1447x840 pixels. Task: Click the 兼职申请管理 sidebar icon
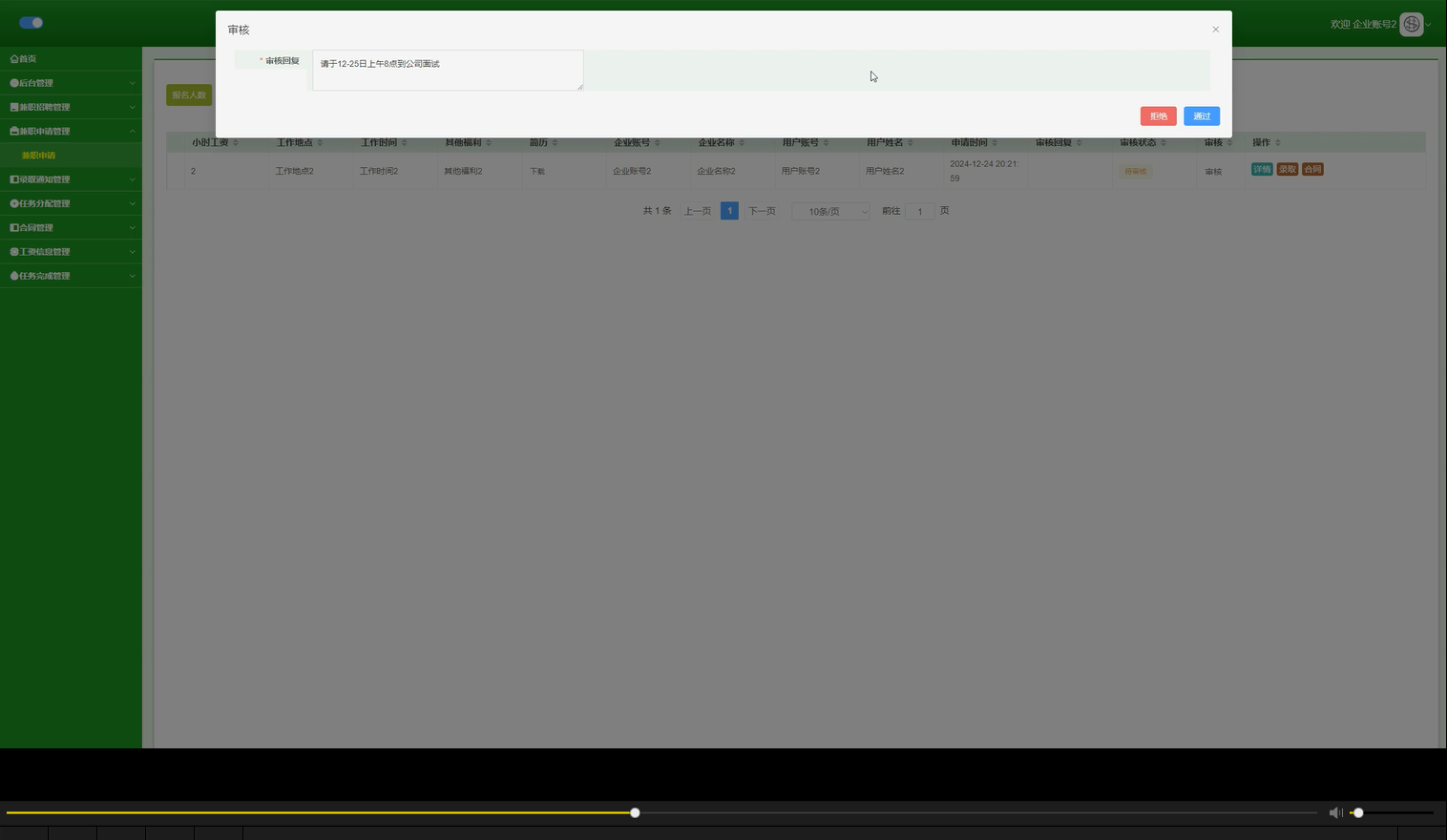[x=14, y=131]
